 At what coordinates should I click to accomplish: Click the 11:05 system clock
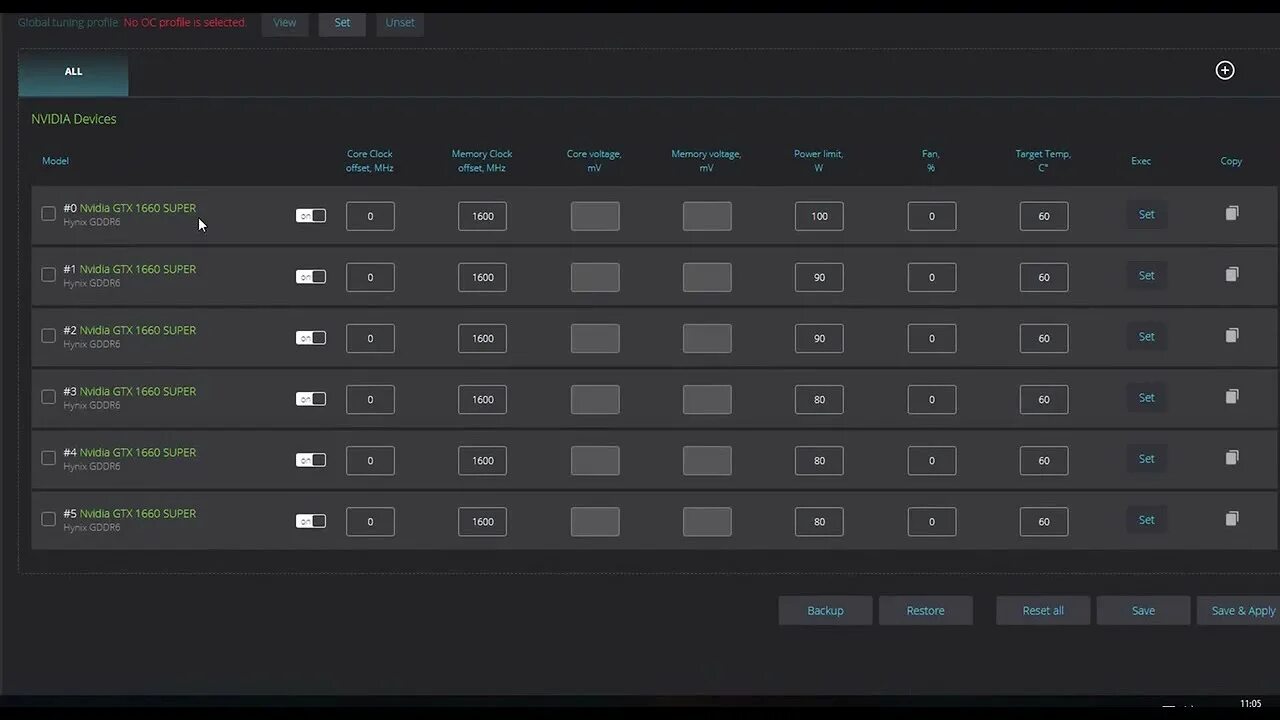[x=1251, y=704]
